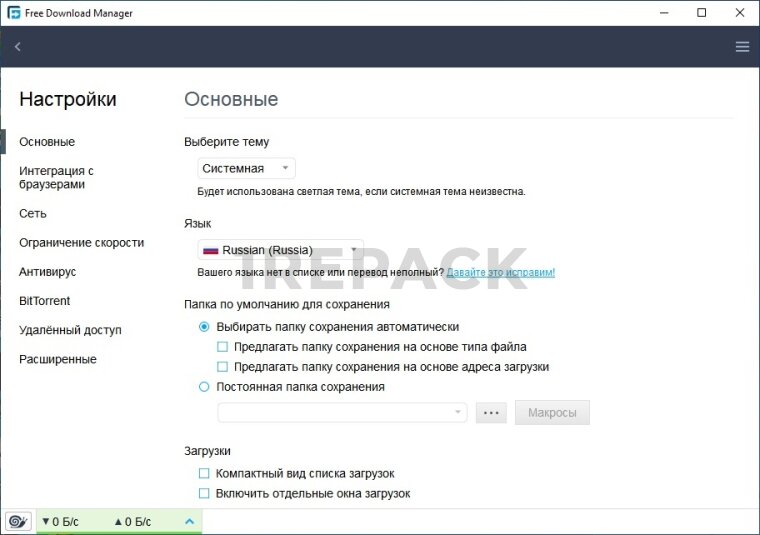Click the browse folder ellipsis button

pyautogui.click(x=491, y=413)
